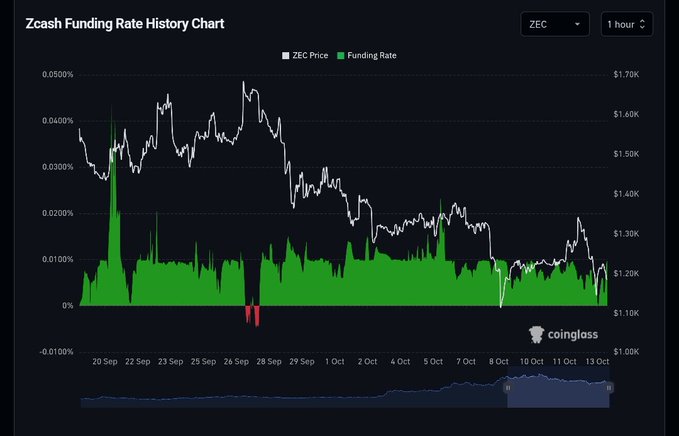Click the "$1.10K" price axis label
Image resolution: width=679 pixels, height=436 pixels.
point(626,313)
